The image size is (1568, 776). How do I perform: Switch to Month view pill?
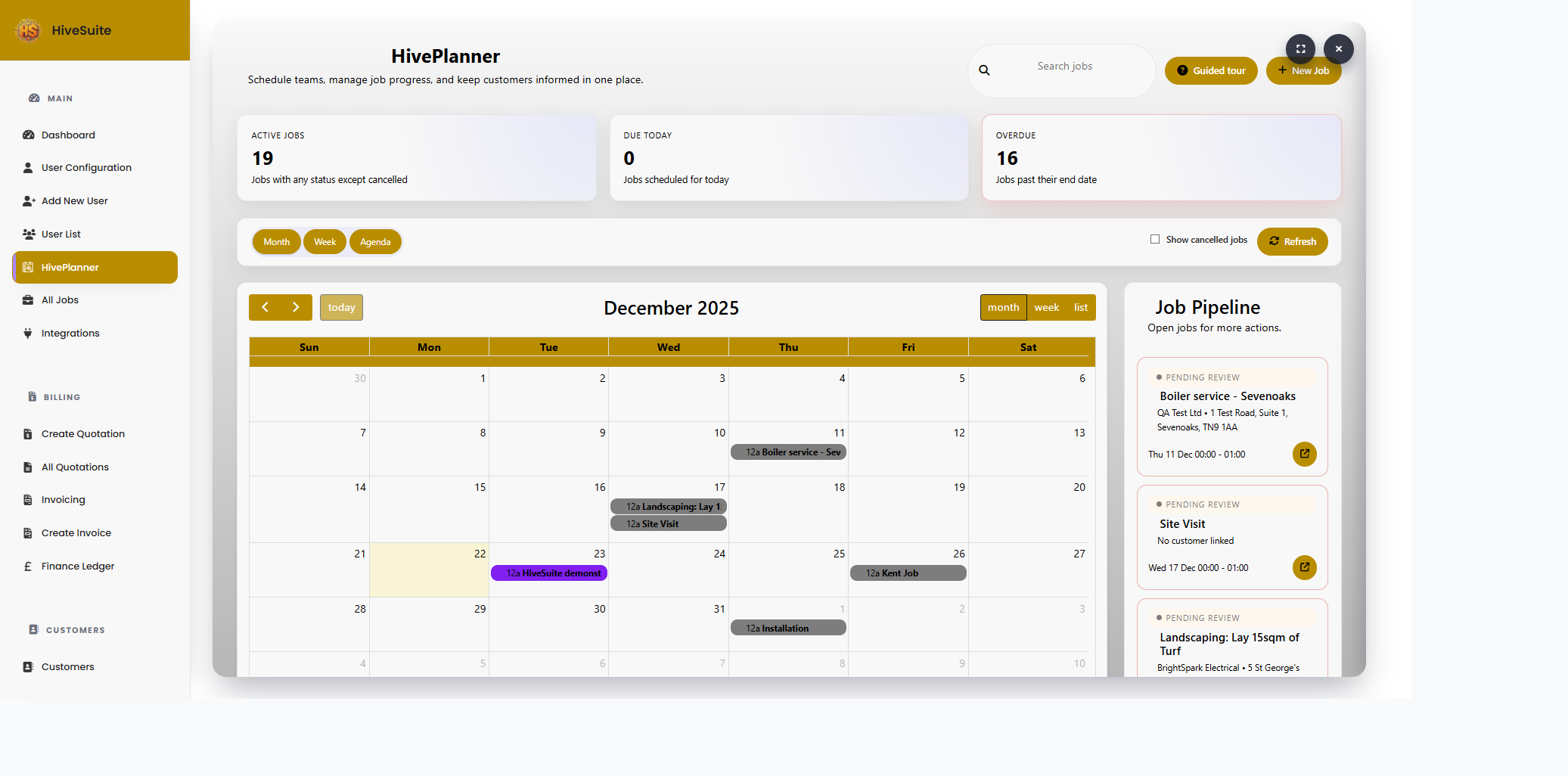[x=276, y=242]
